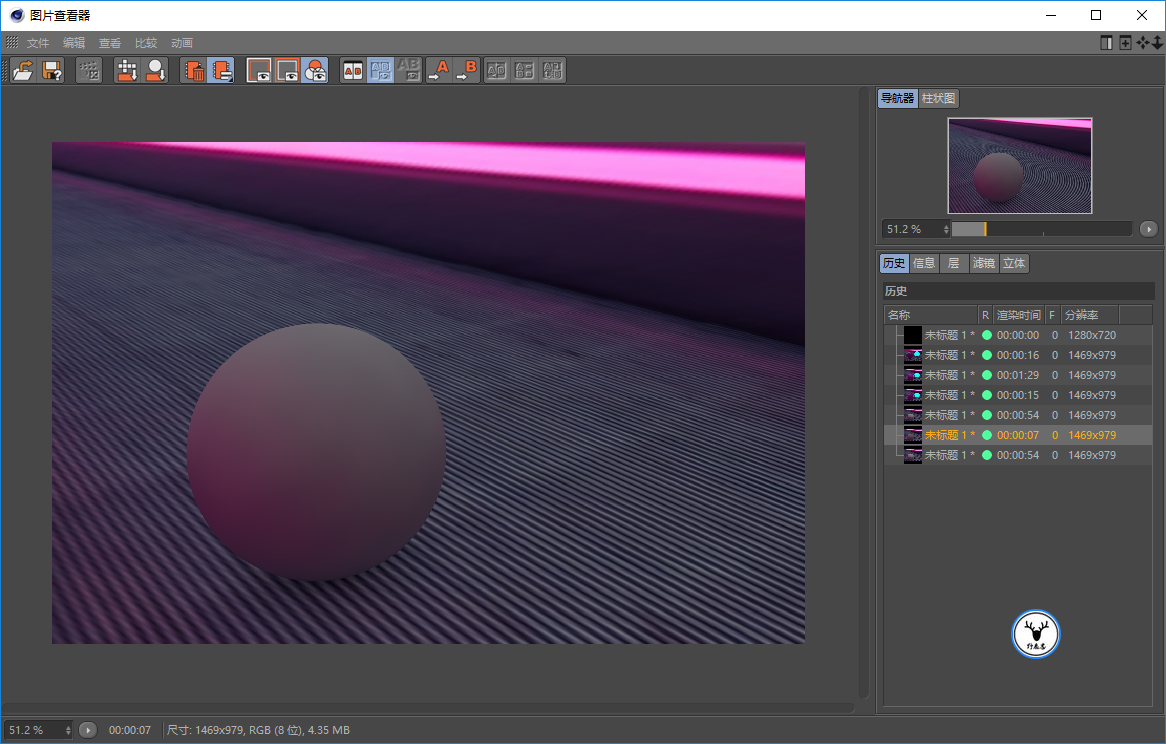Toggle the green R dot for the 00:01:29 render
The image size is (1166, 744).
[x=986, y=375]
